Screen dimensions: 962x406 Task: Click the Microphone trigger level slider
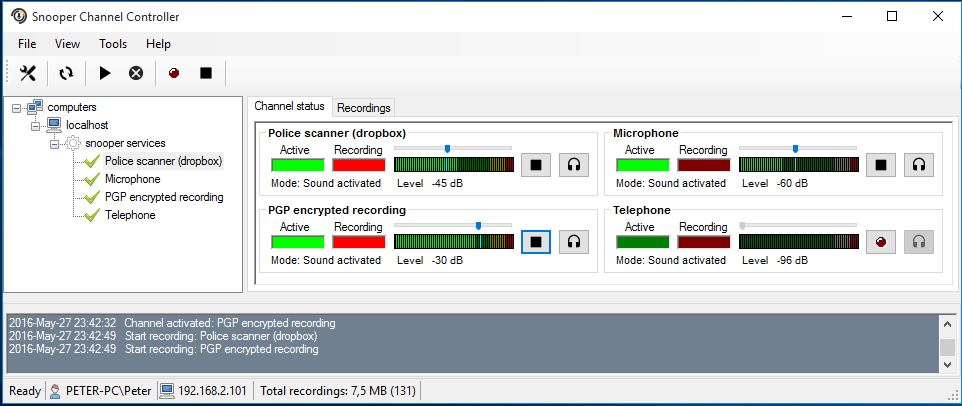[798, 148]
